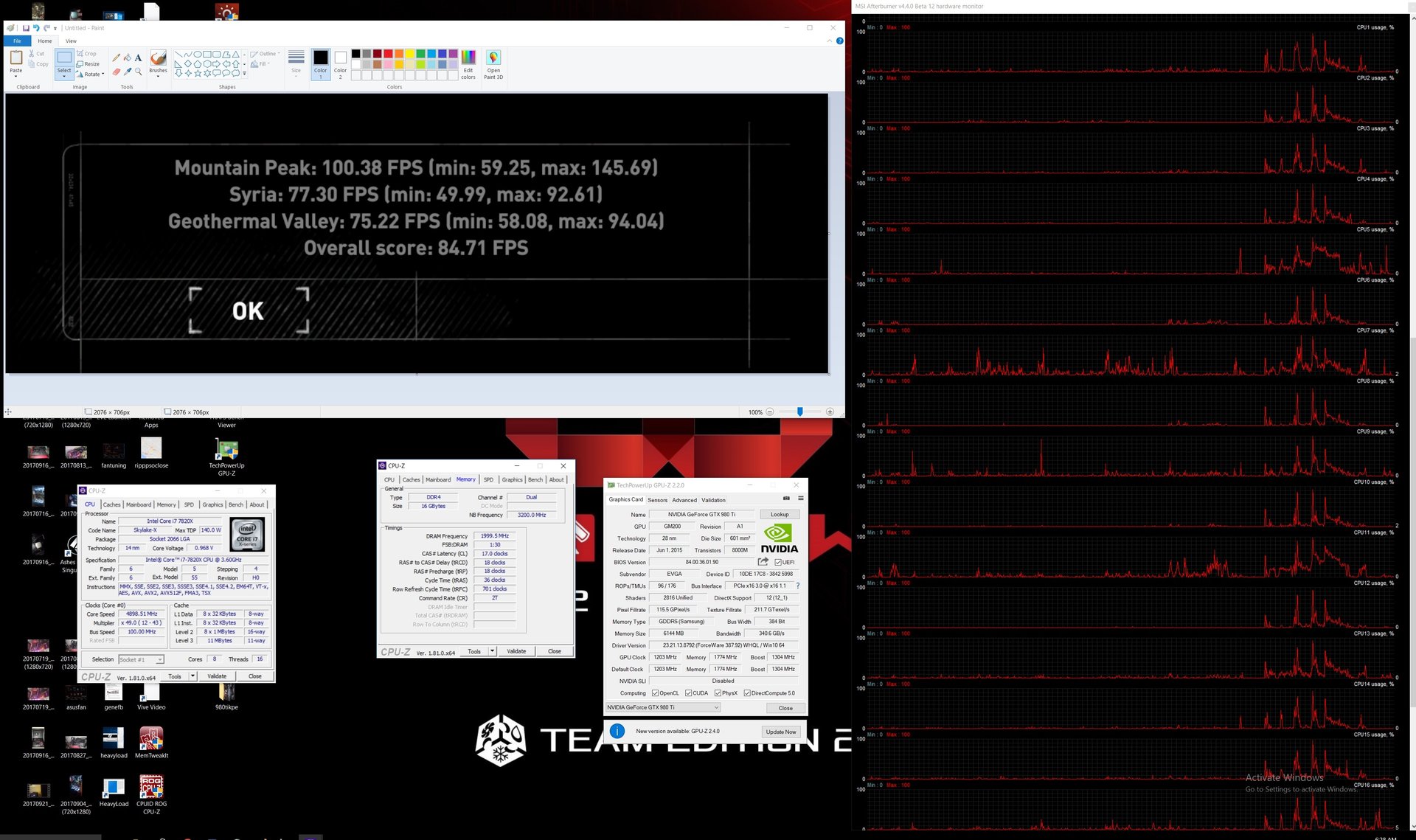Select the Pencil tool in Paint
The width and height of the screenshot is (1416, 840).
pos(116,58)
